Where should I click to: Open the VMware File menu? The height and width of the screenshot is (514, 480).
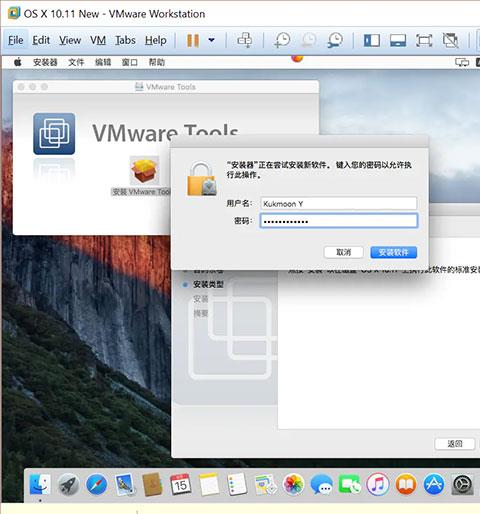16,40
